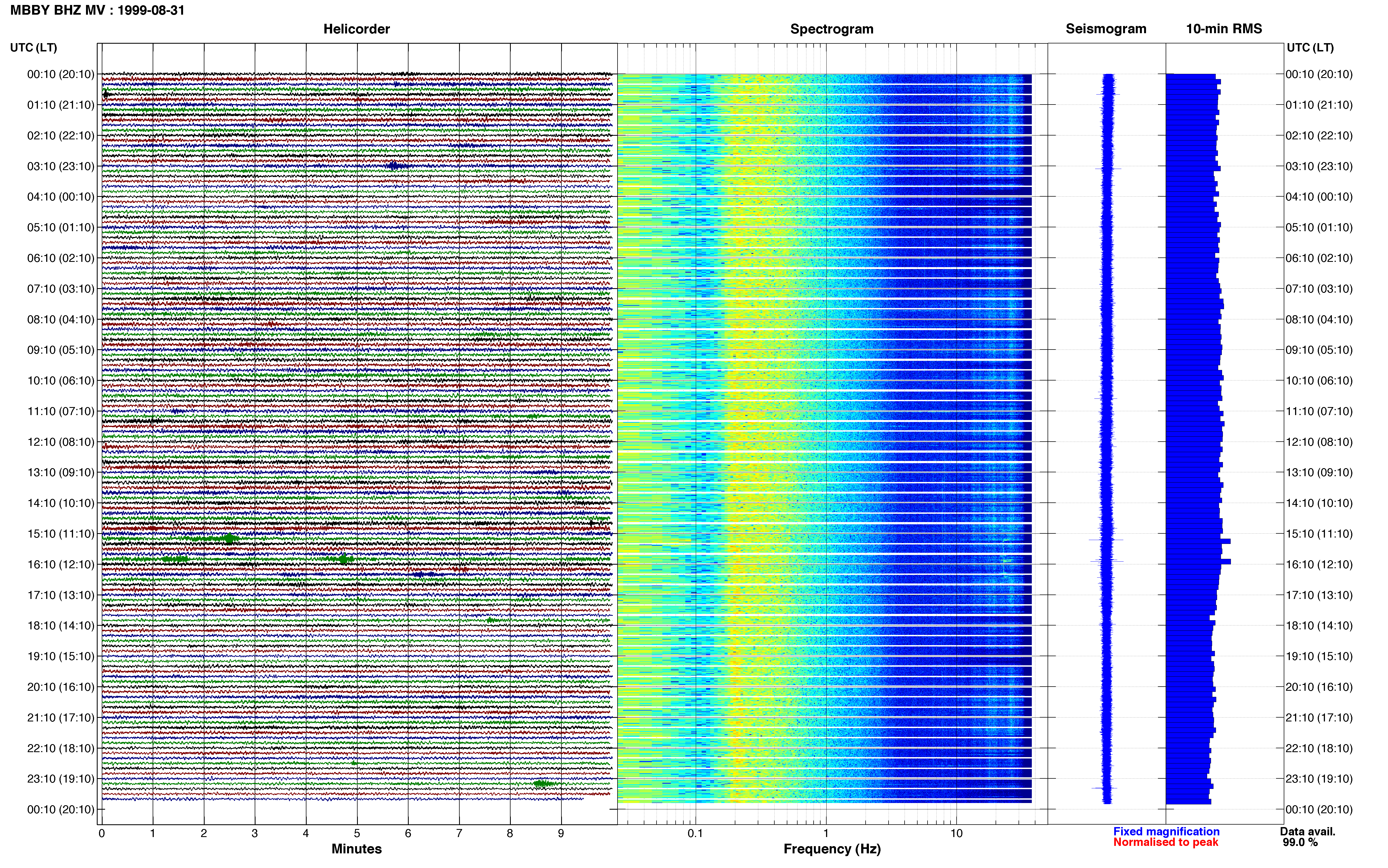Click minute tick label '5' on helicorder axis
The height and width of the screenshot is (868, 1388).
(x=357, y=833)
